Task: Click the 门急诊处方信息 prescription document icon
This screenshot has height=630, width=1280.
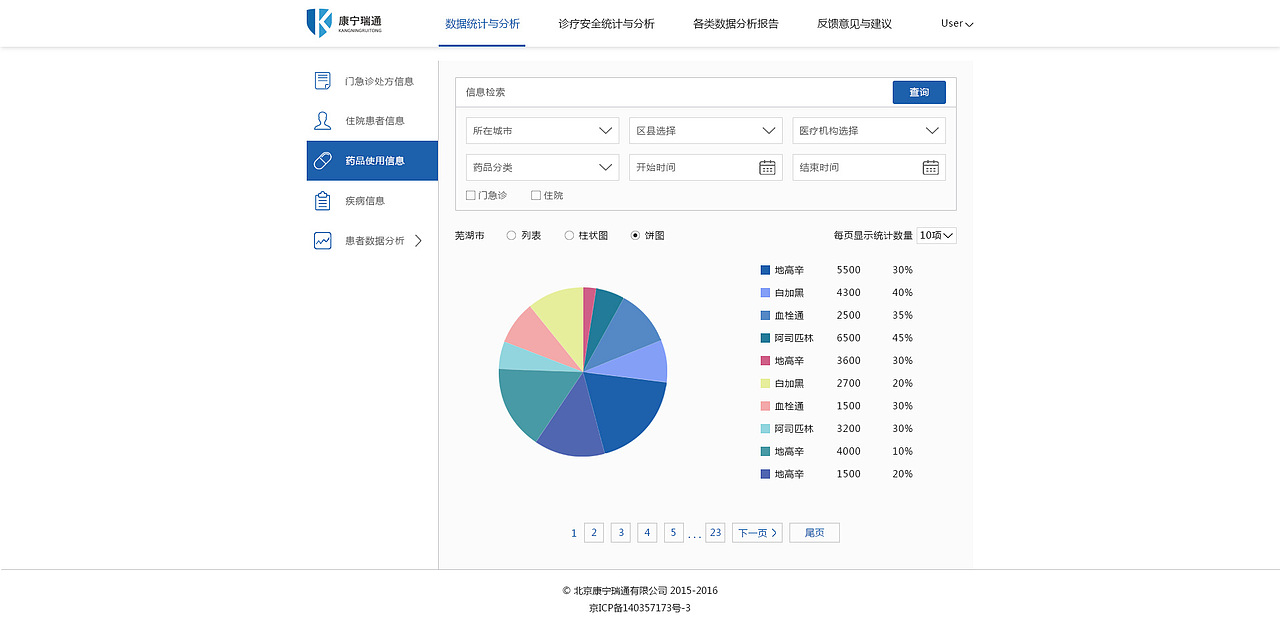Action: pyautogui.click(x=322, y=81)
